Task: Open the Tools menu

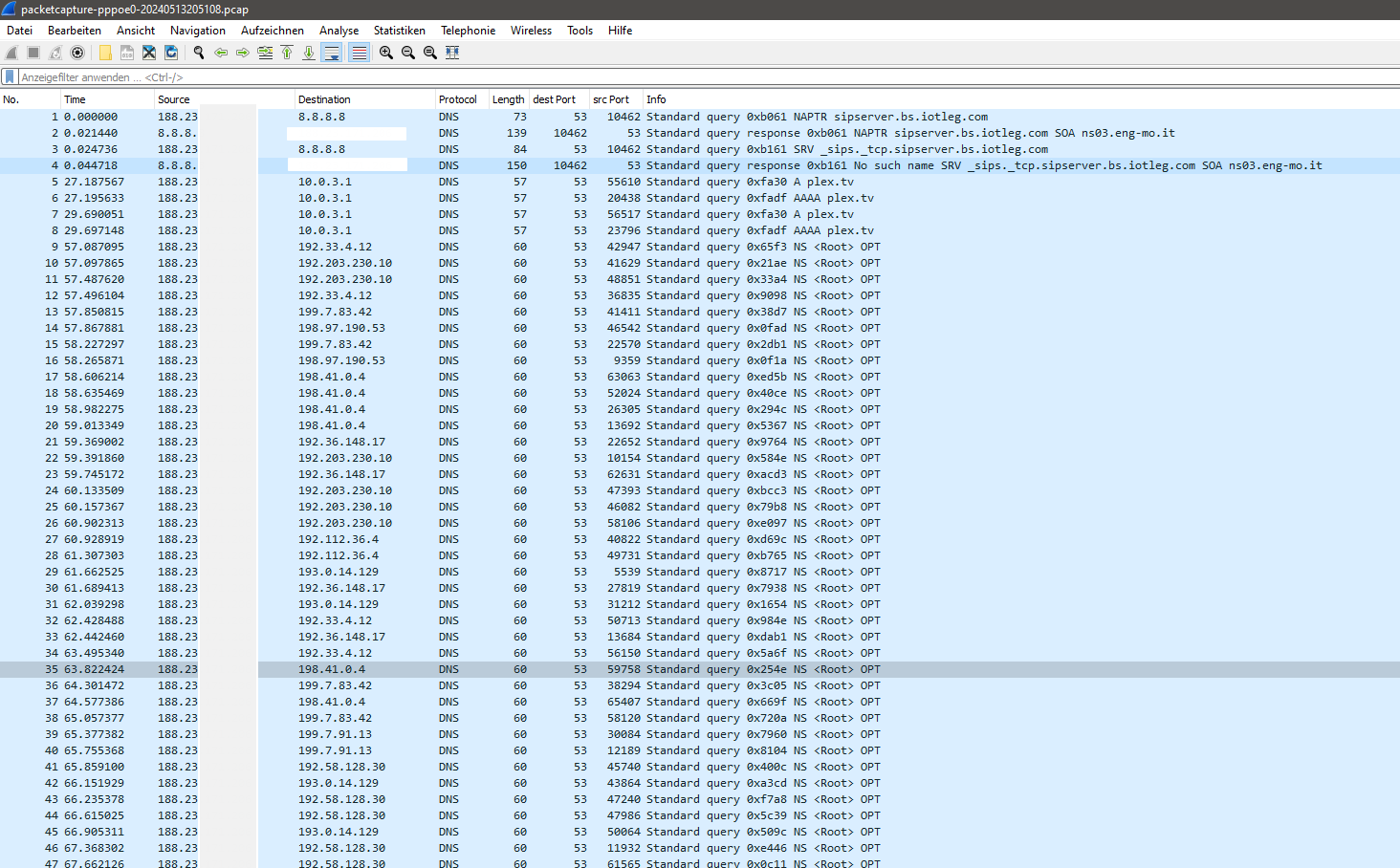Action: tap(580, 31)
